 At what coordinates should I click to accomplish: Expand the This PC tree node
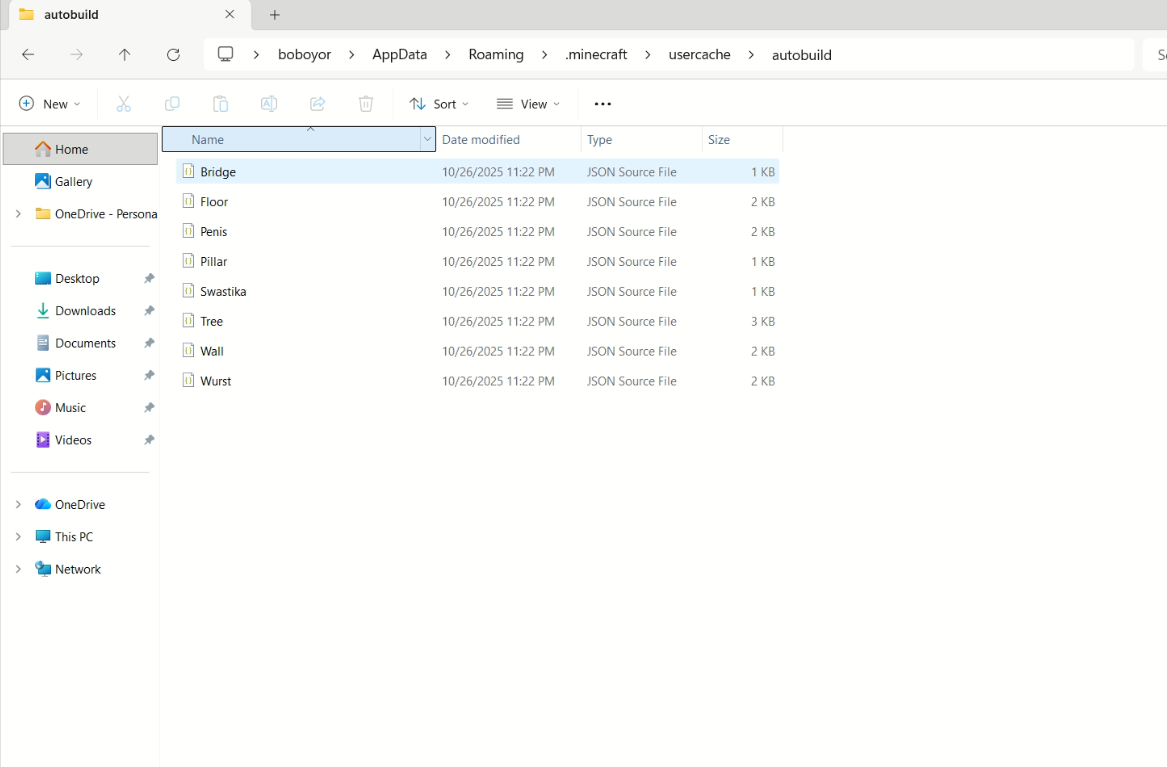(18, 537)
